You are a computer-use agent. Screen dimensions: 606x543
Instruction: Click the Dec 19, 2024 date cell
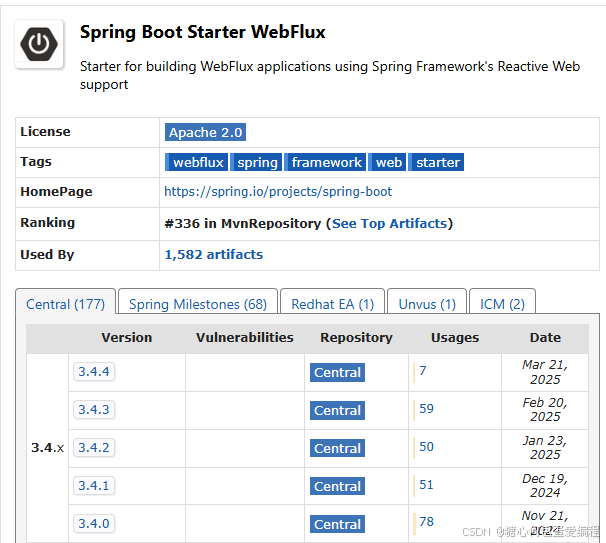pos(545,485)
